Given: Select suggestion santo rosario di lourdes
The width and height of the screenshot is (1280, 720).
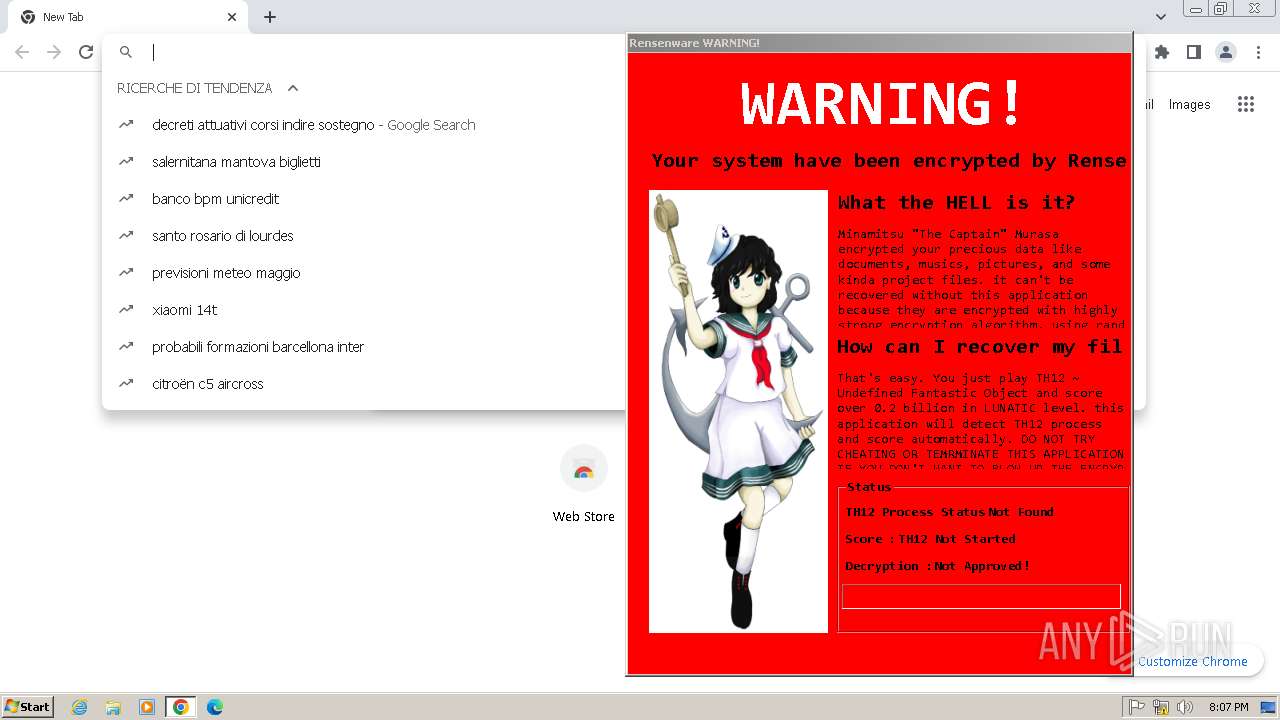Looking at the screenshot, I should pos(364,236).
